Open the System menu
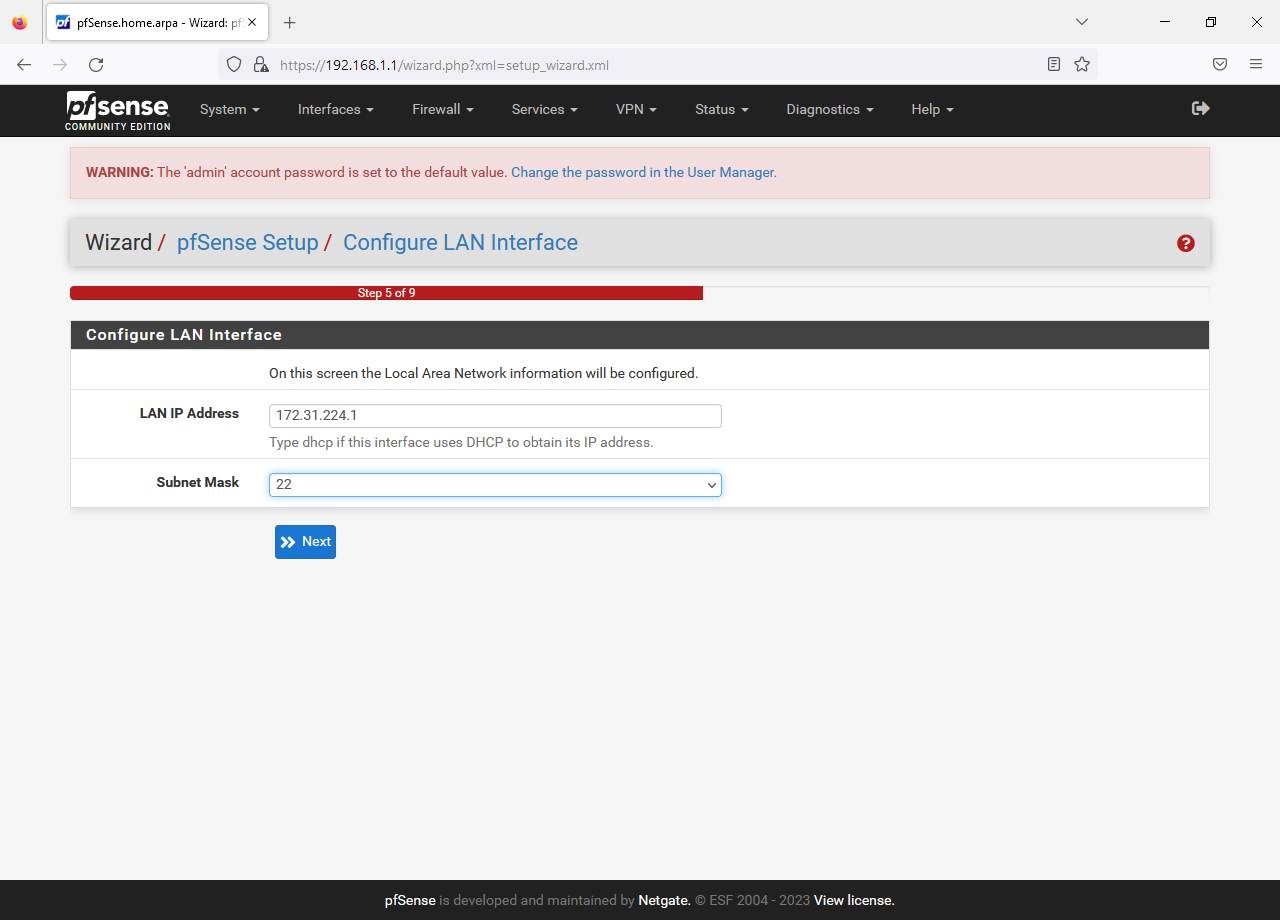This screenshot has height=920, width=1280. click(x=230, y=109)
